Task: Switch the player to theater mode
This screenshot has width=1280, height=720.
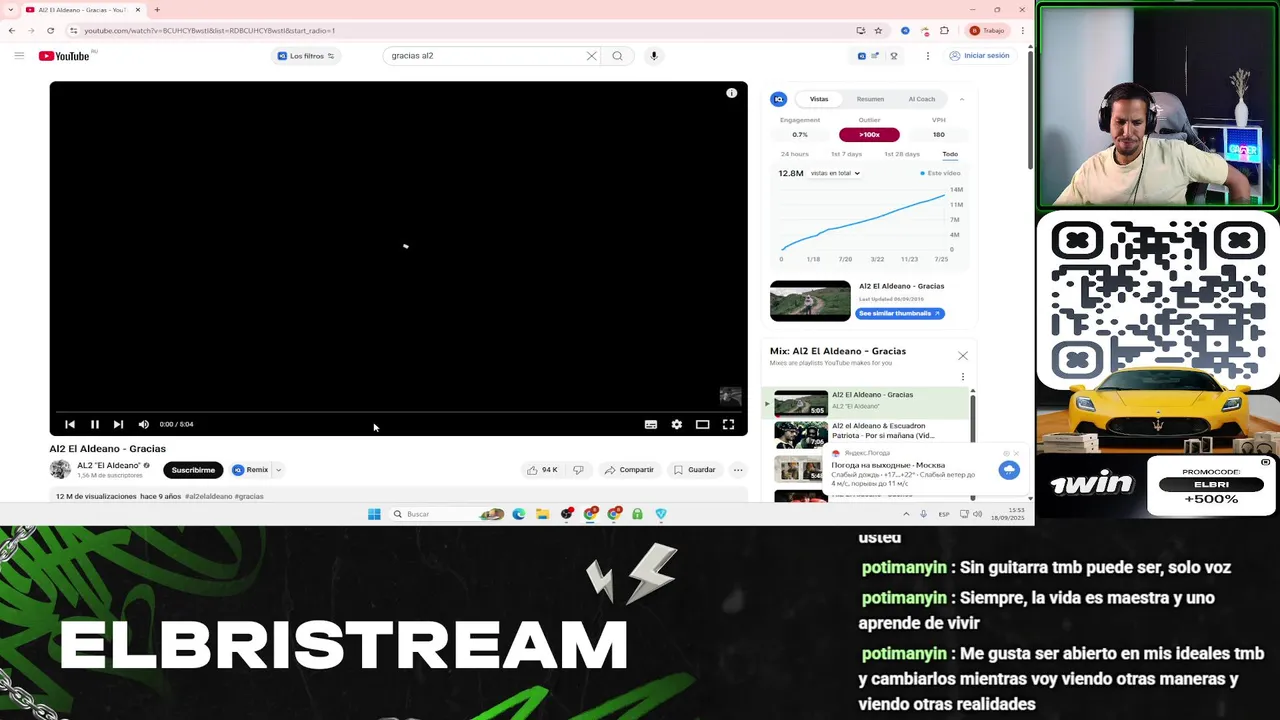Action: (703, 424)
